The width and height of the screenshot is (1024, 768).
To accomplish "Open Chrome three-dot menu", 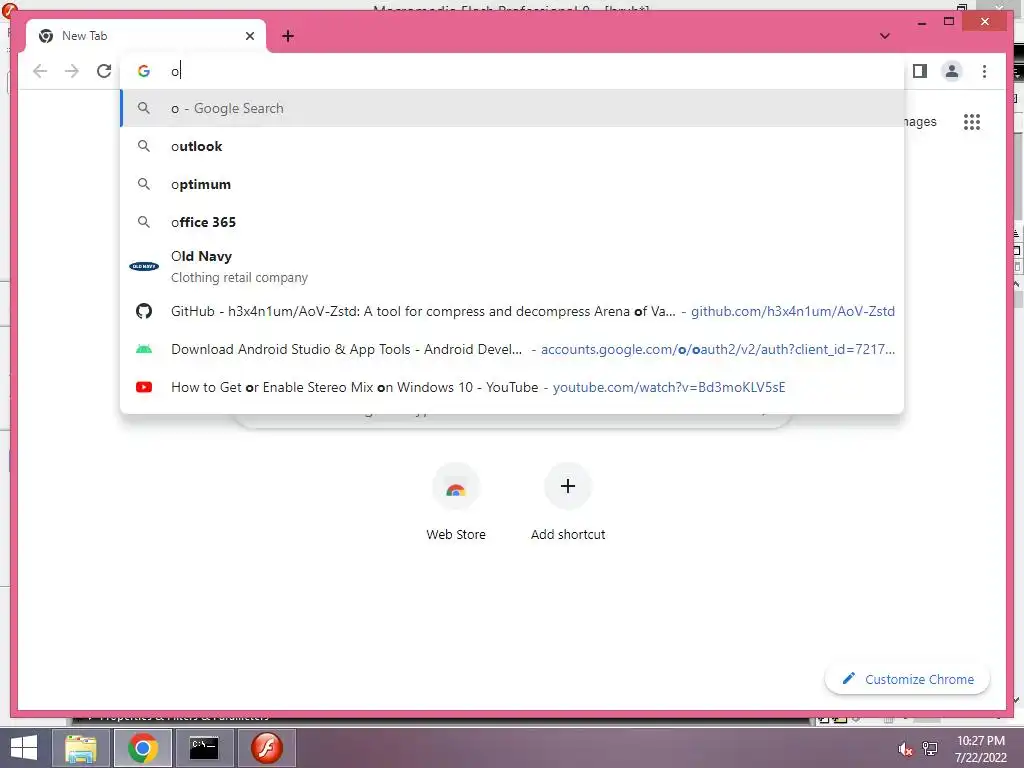I will [x=984, y=71].
